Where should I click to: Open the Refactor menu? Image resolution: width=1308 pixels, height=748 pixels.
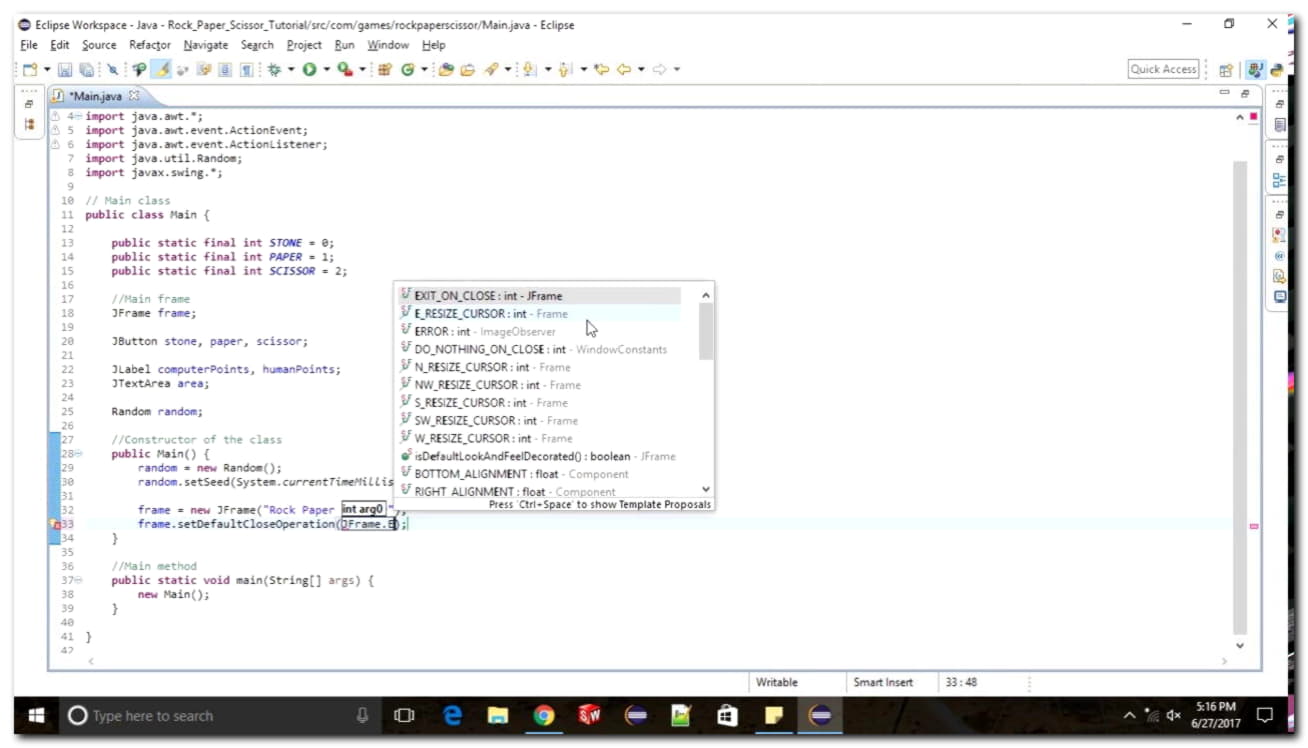point(150,45)
